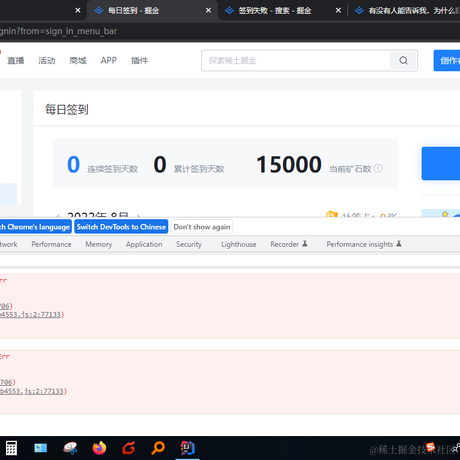Viewport: 460px width, 460px height.
Task: Open the second b4553.js:2:77133 source link
Action: (x=33, y=391)
